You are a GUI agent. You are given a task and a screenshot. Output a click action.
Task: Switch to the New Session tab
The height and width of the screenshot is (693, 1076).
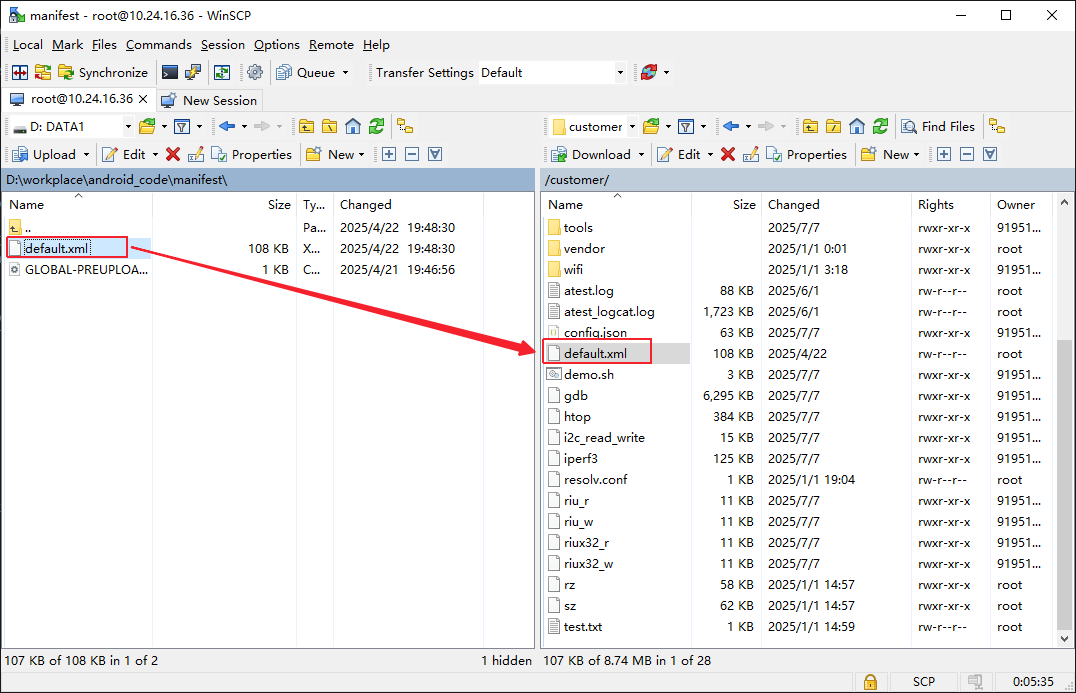tap(210, 100)
